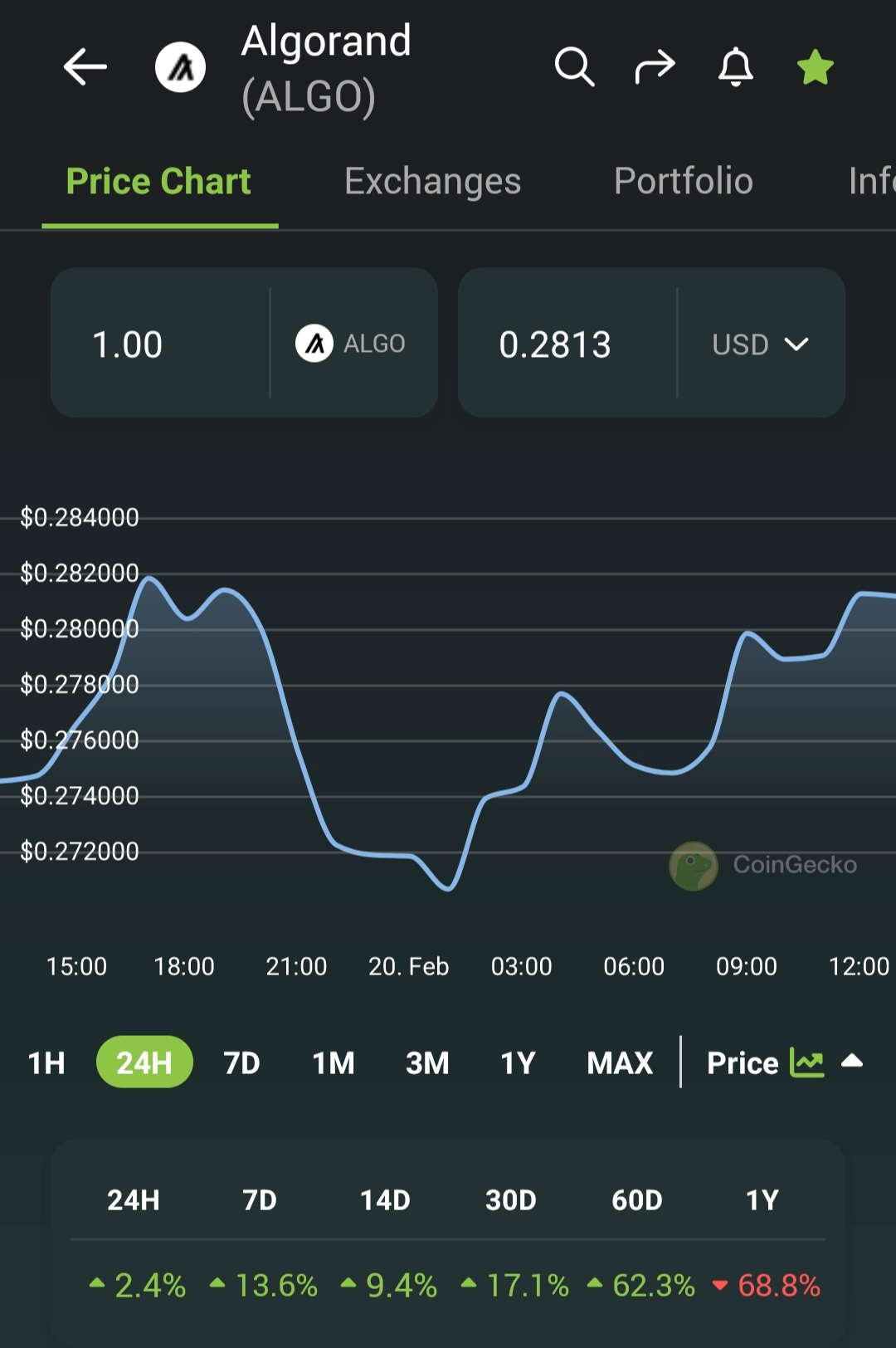Open the USD currency dropdown
Image resolution: width=896 pixels, height=1348 pixels.
761,344
